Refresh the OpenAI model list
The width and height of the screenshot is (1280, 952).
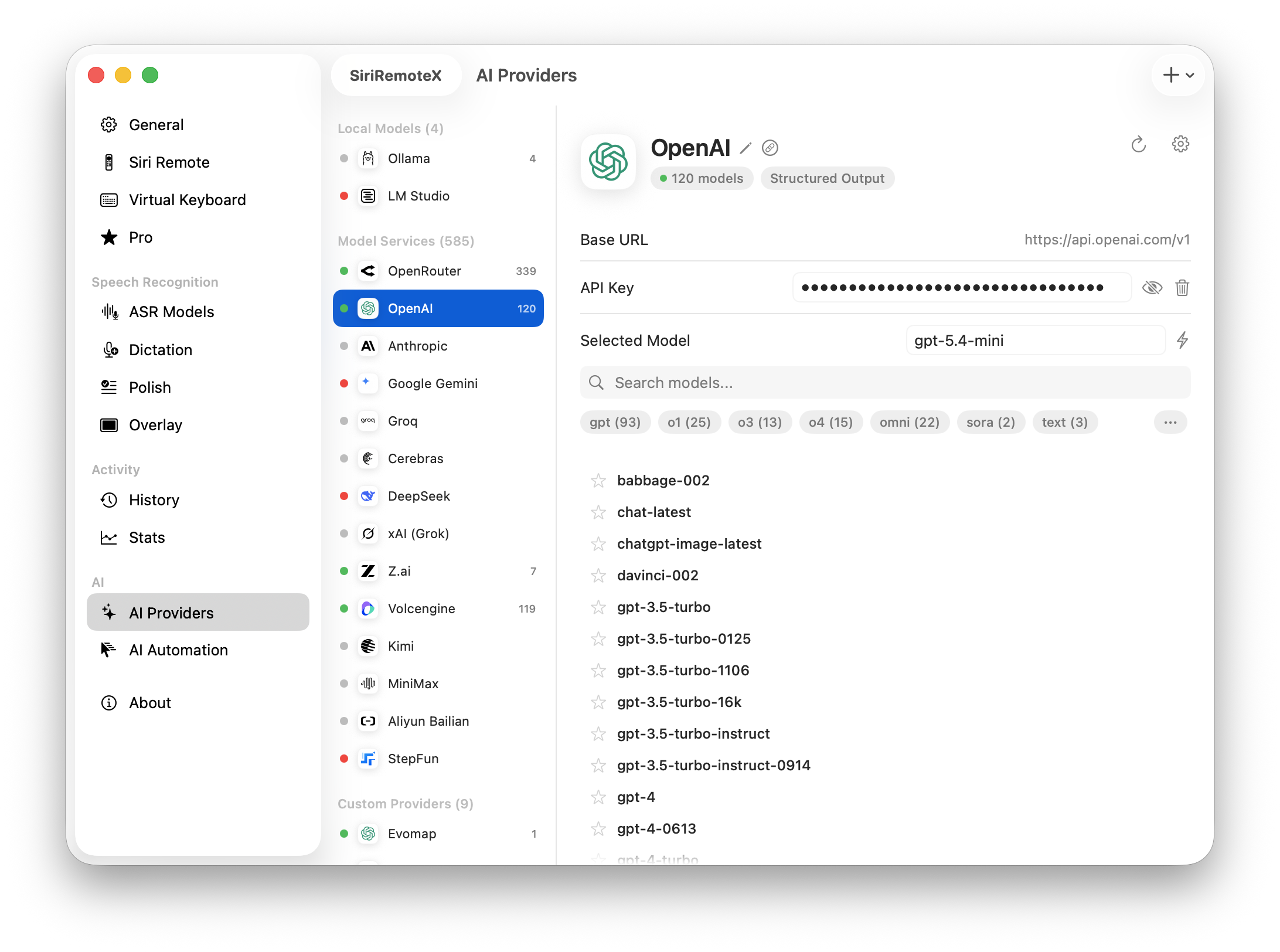click(1138, 144)
